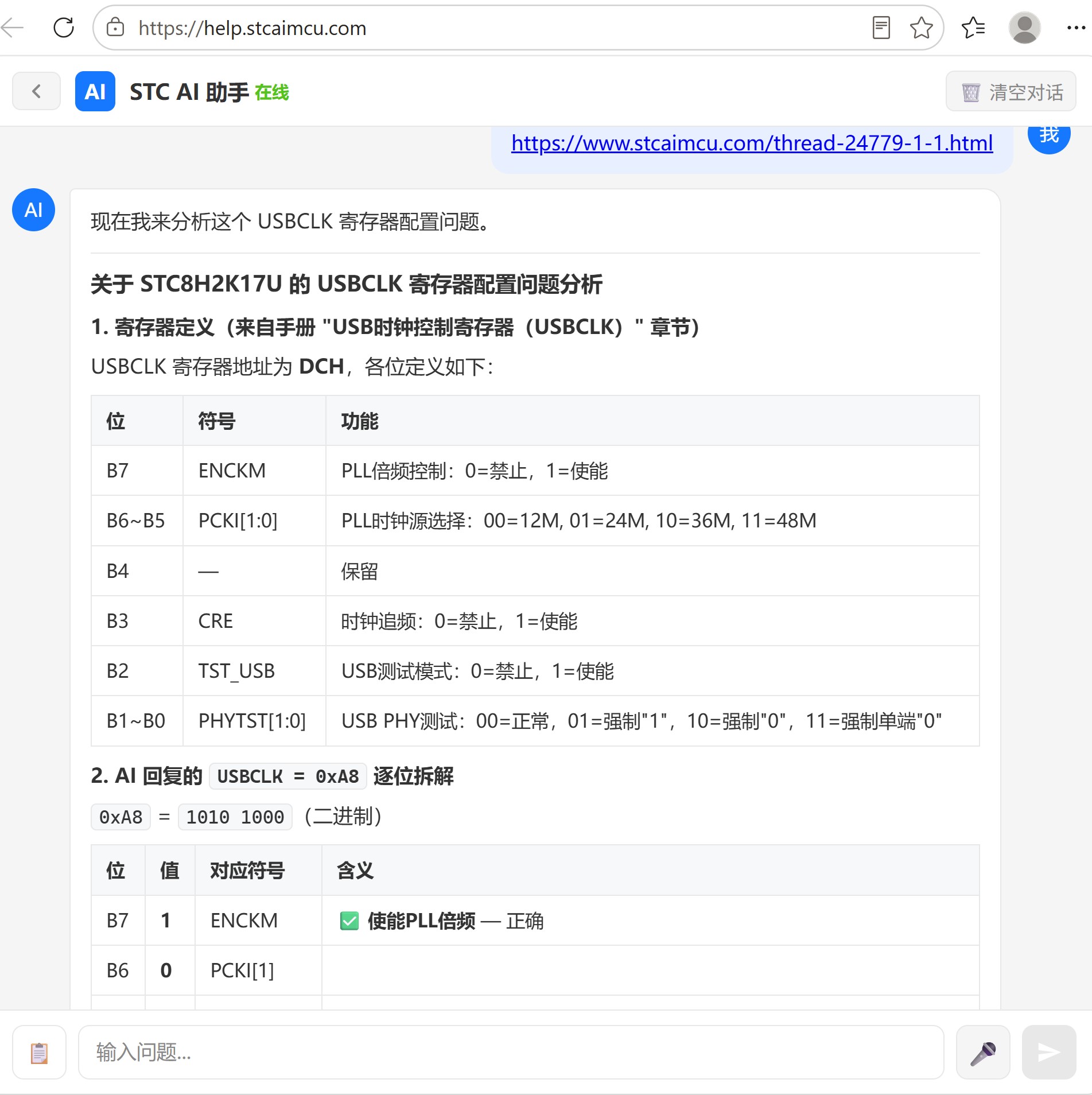Click the 使能PLL倍频 — 正确 text
Image resolution: width=1092 pixels, height=1095 pixels.
456,921
